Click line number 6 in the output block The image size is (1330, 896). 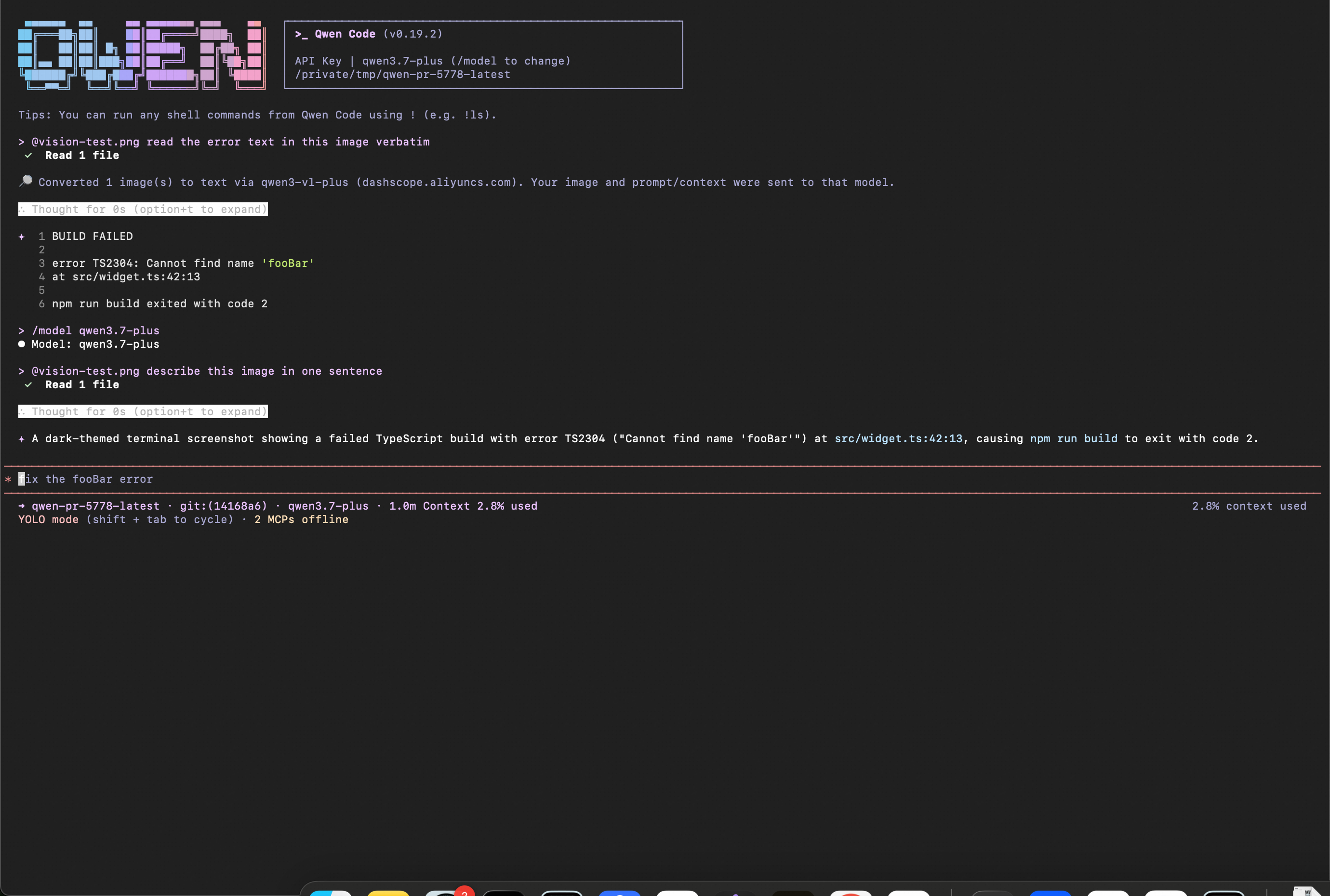[x=42, y=304]
